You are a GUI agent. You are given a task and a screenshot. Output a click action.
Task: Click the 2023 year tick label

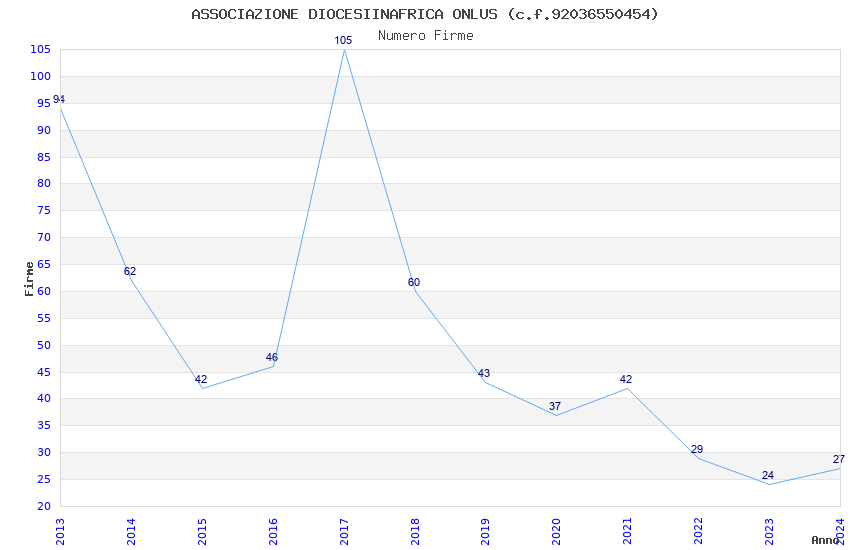coord(770,532)
